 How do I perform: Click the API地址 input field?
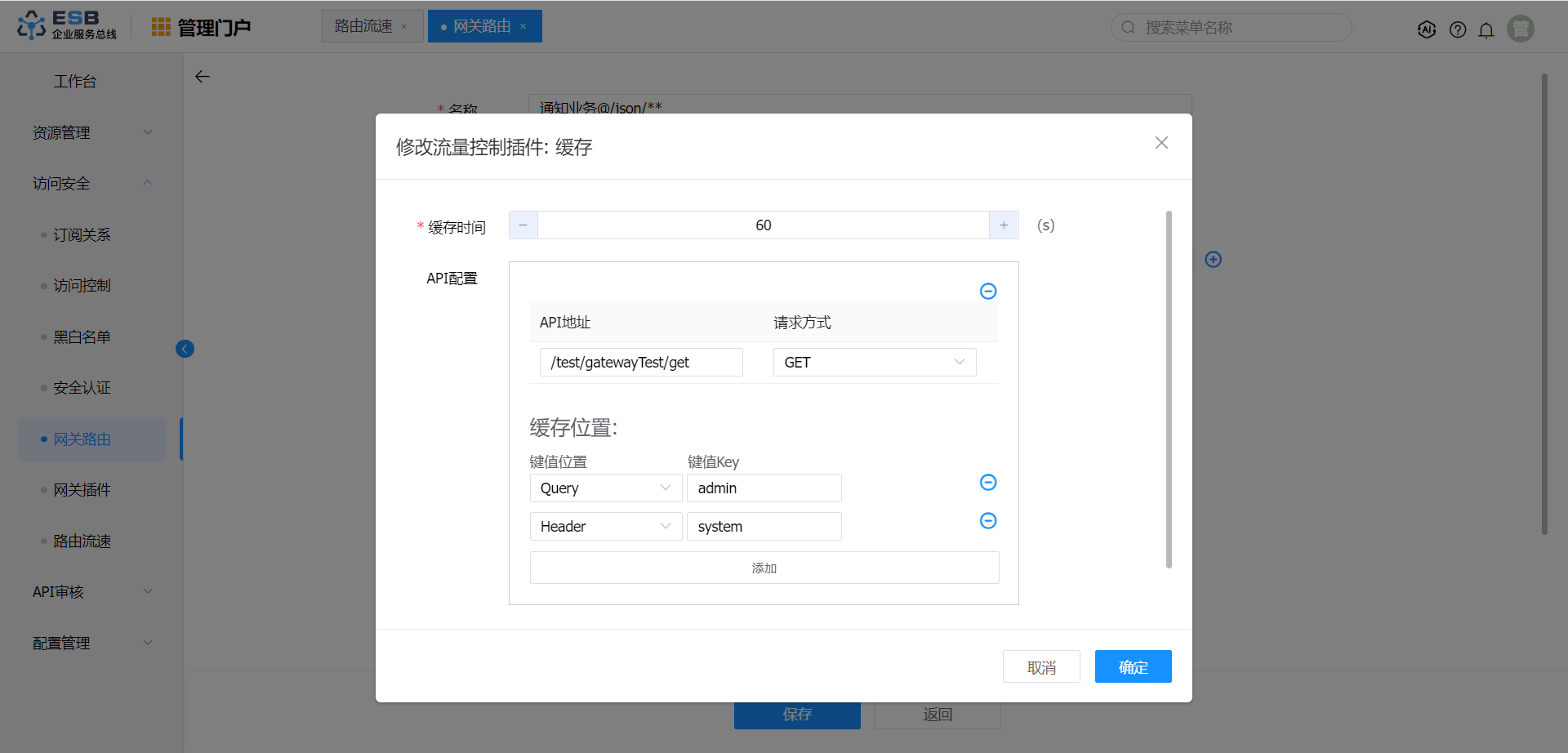click(x=641, y=363)
